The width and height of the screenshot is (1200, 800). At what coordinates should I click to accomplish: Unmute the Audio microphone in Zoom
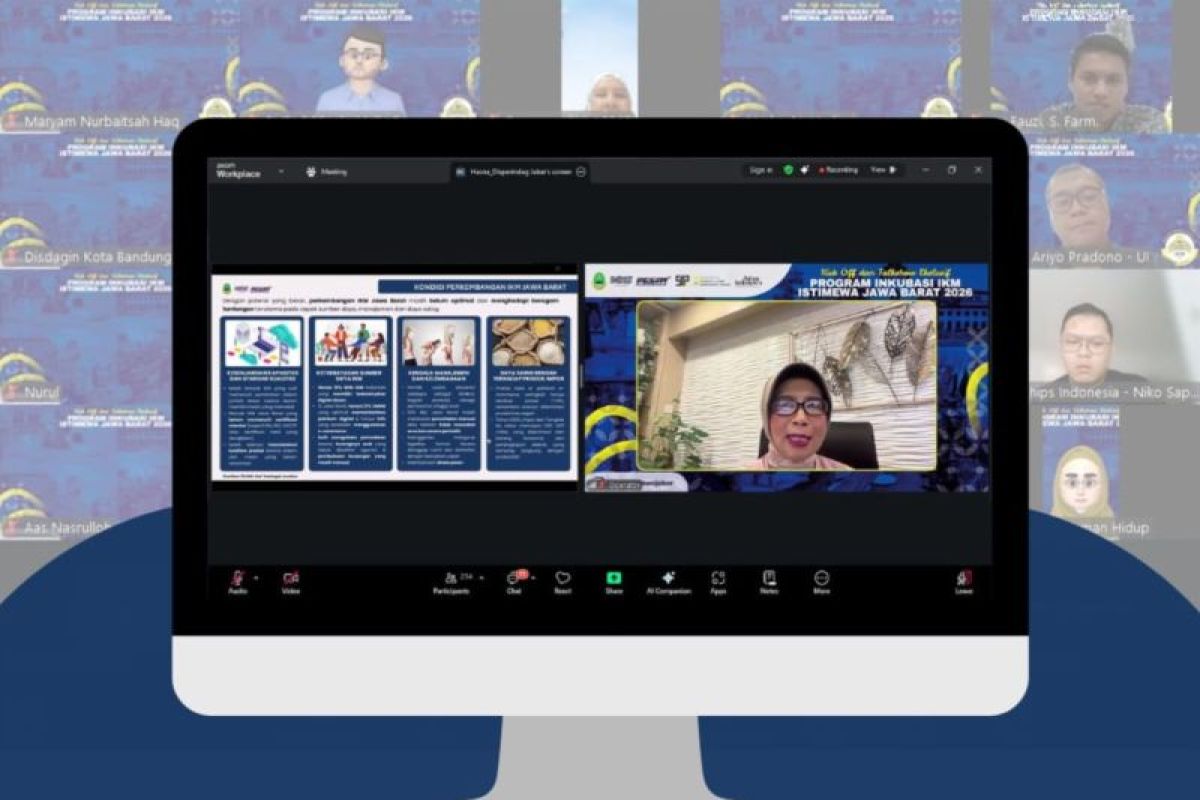coord(238,582)
